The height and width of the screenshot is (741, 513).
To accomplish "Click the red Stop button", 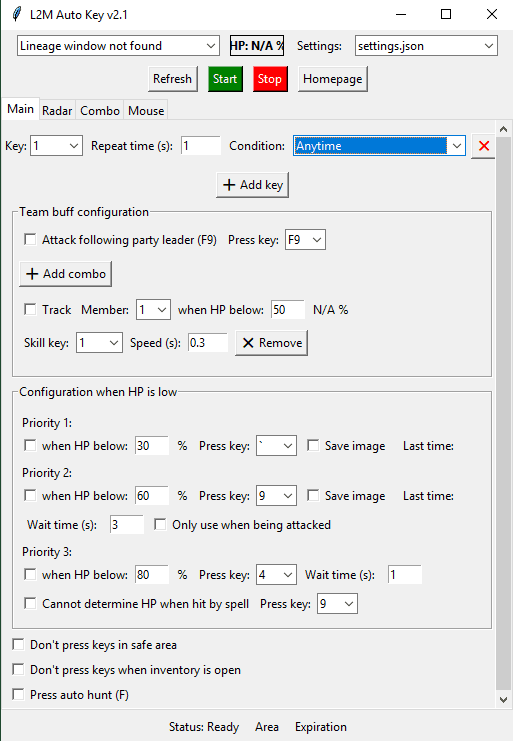I will (270, 79).
